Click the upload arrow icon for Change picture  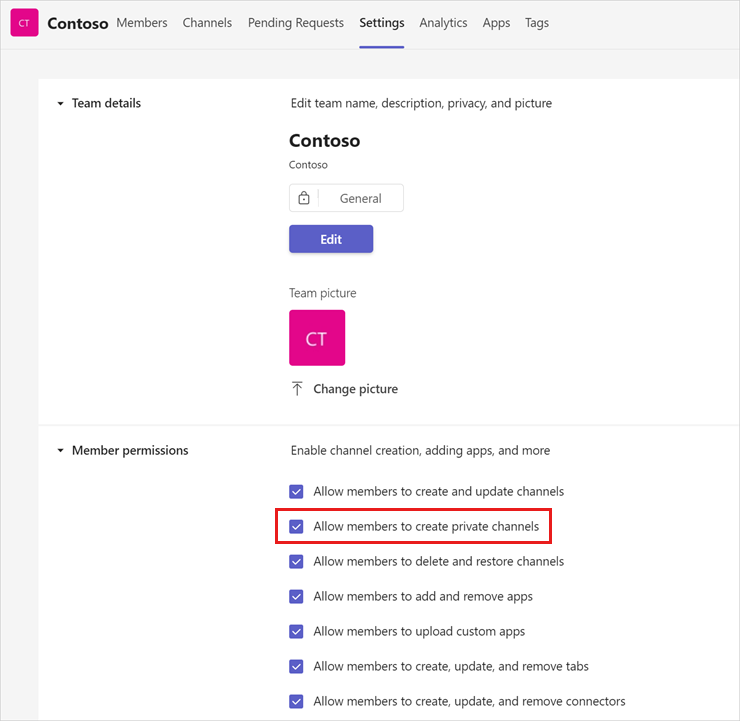297,389
